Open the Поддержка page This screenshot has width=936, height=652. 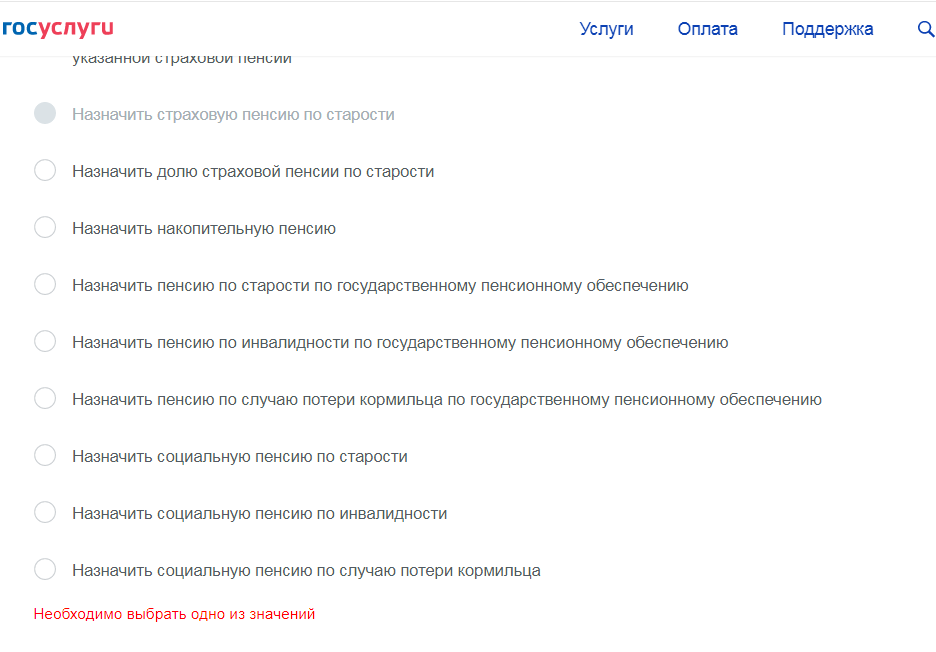pyautogui.click(x=827, y=29)
